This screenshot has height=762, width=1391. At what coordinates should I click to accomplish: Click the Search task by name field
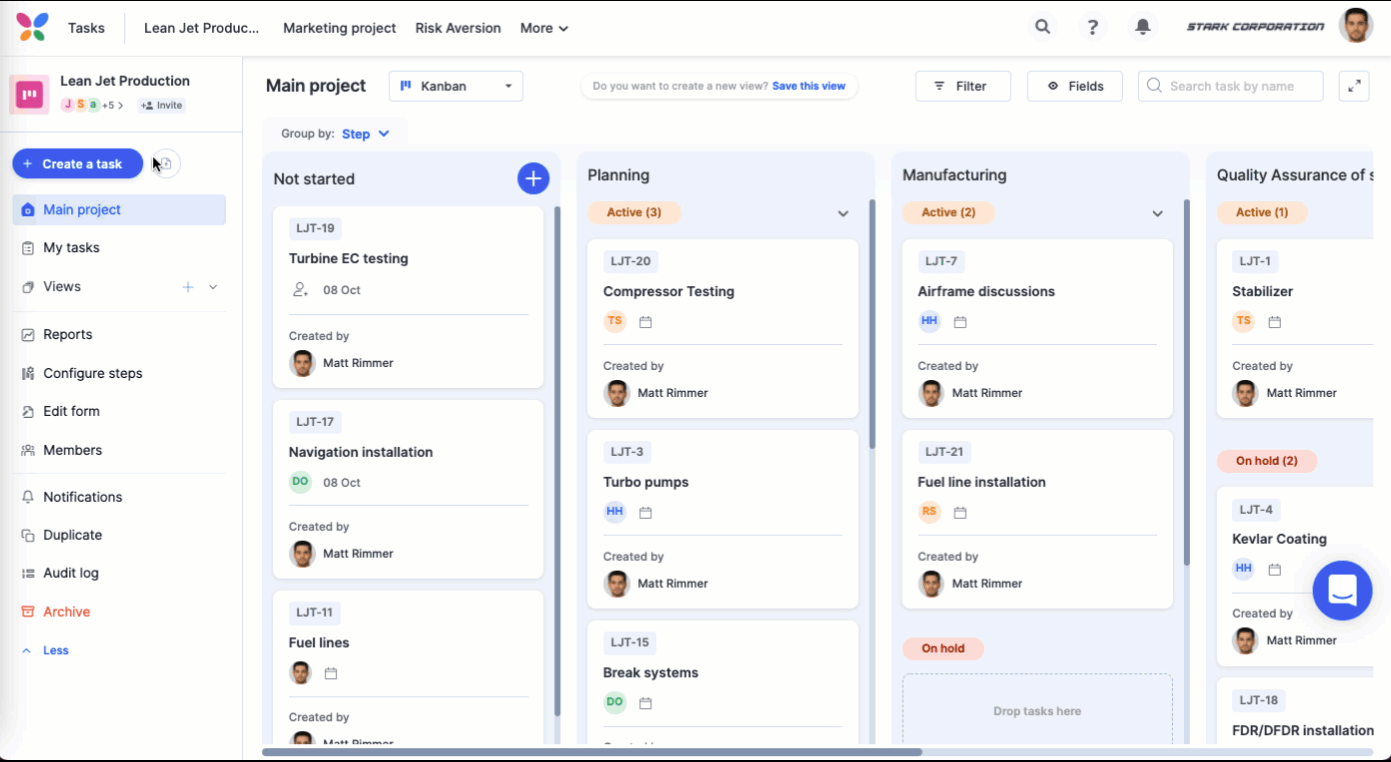tap(1231, 86)
